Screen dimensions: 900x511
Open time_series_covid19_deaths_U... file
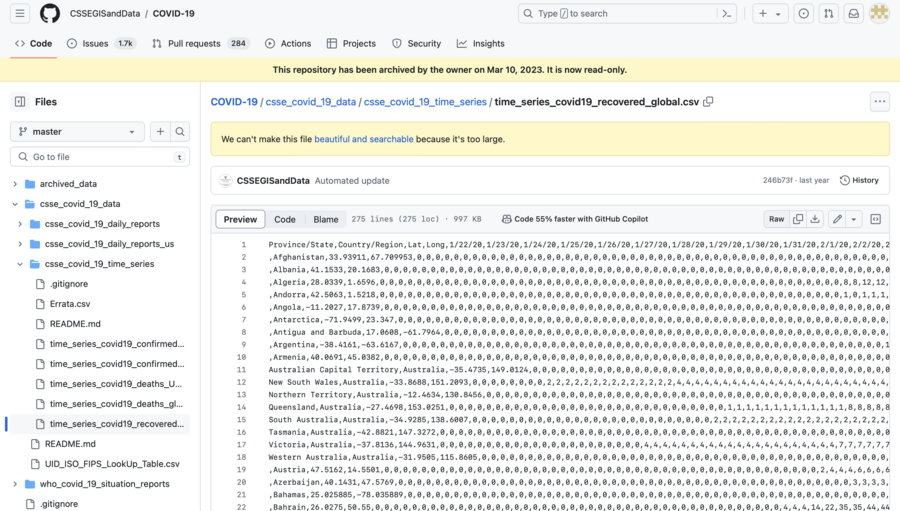[116, 384]
